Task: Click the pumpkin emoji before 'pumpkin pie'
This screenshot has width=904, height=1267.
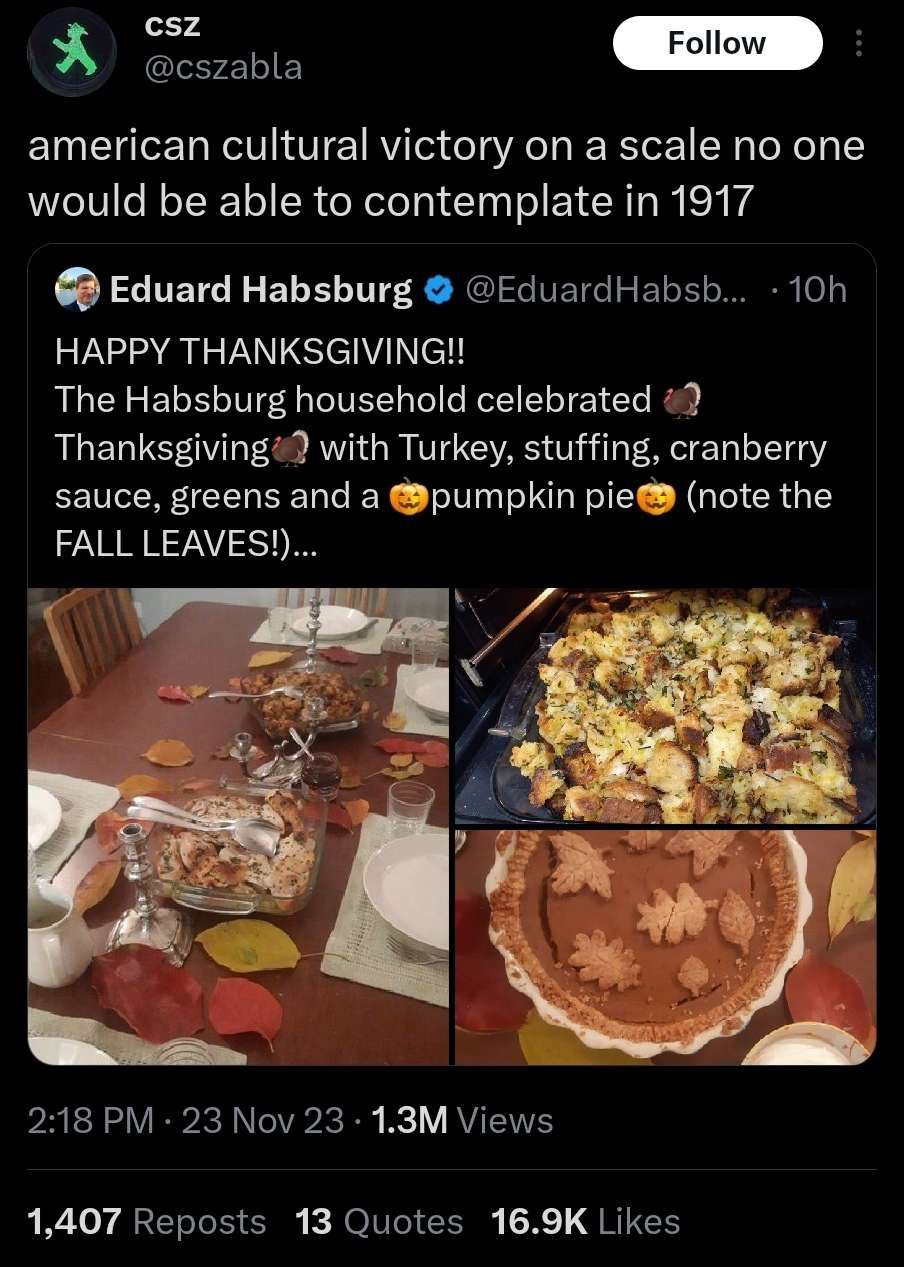Action: [406, 496]
